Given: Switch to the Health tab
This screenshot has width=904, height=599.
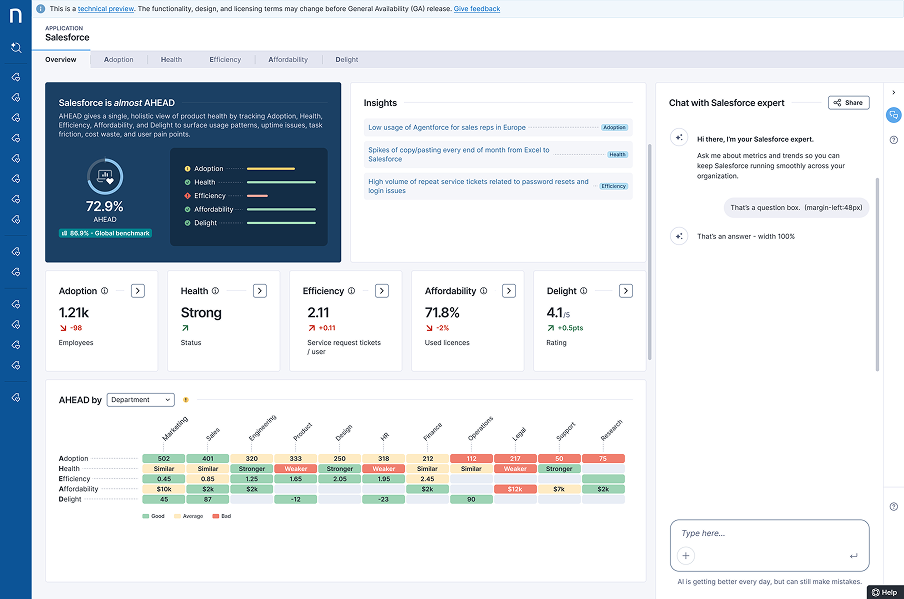Looking at the screenshot, I should 171,59.
